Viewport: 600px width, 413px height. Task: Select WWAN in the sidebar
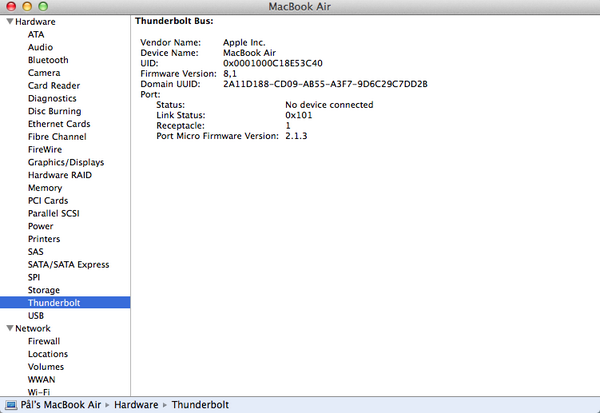click(x=41, y=379)
